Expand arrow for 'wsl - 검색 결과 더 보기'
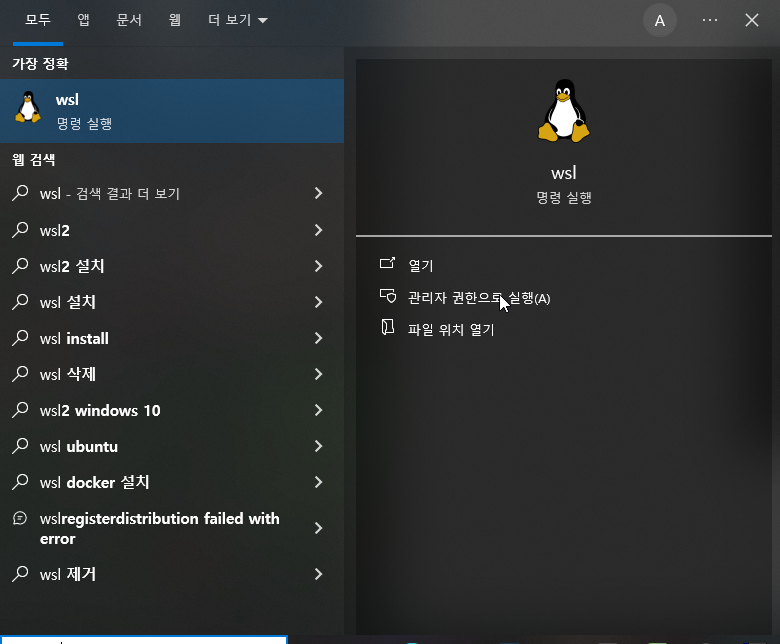The height and width of the screenshot is (644, 780). click(318, 193)
